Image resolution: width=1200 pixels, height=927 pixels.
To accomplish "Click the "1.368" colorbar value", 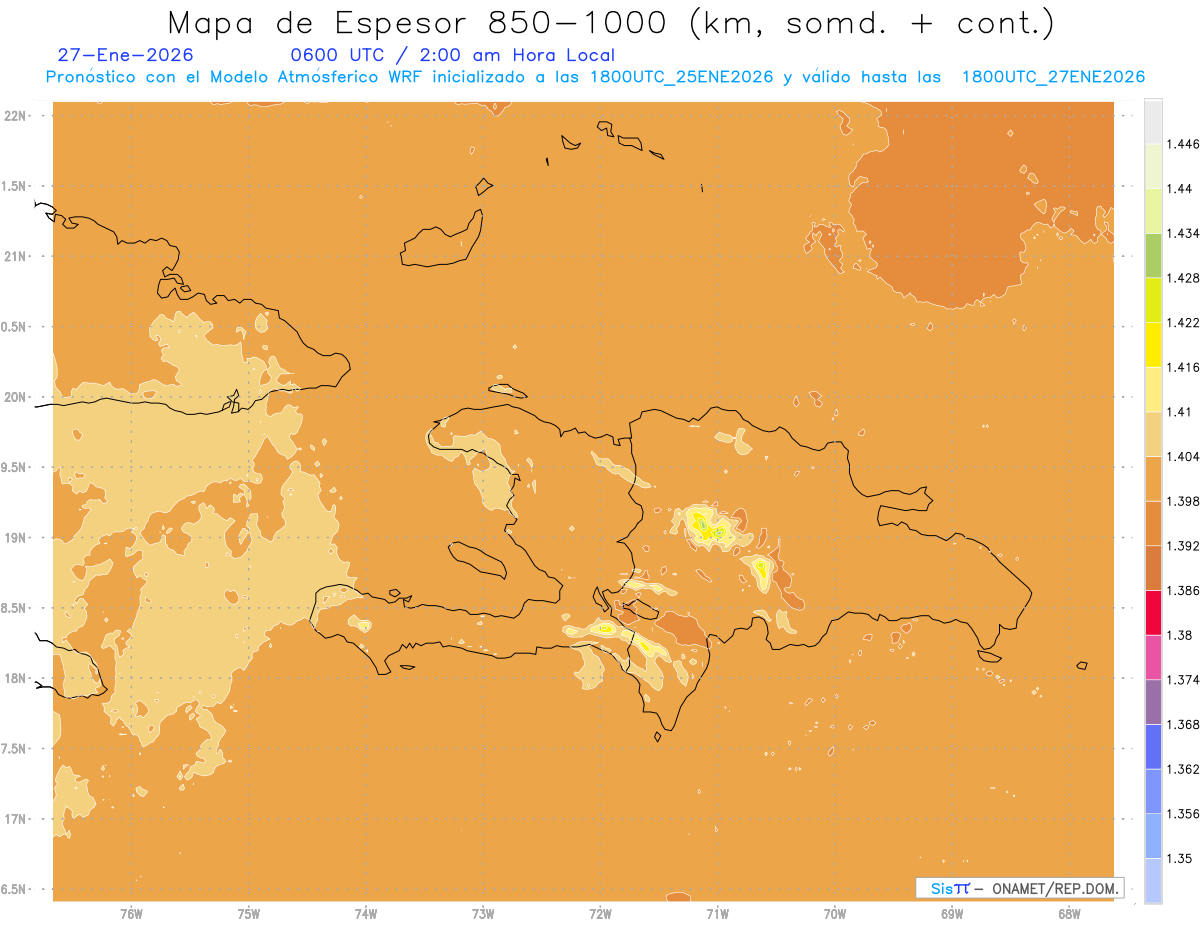I will 1183,725.
